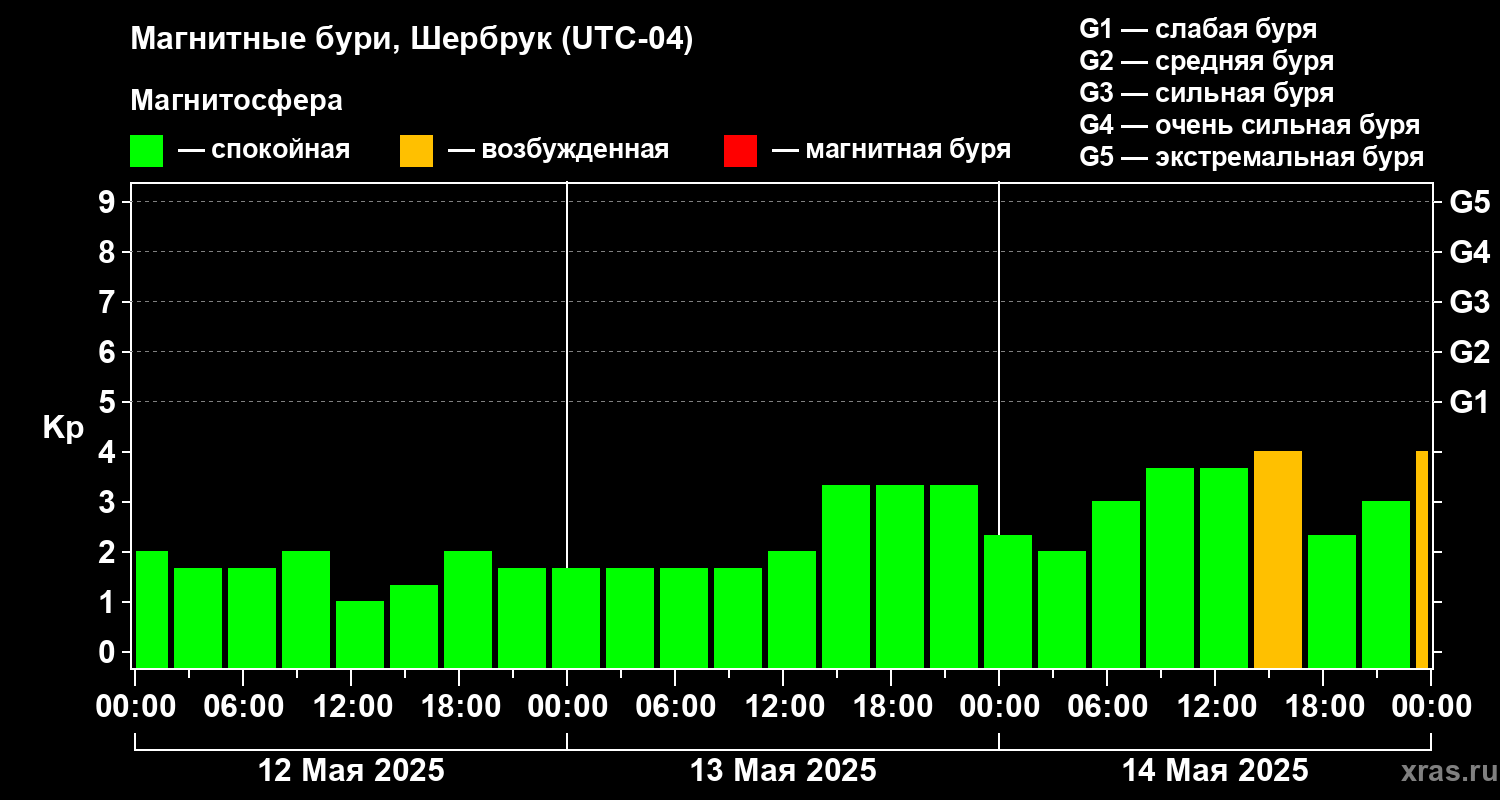Click the legend label '— возбужденная'
Screen dimensions: 1500x800
coord(558,150)
